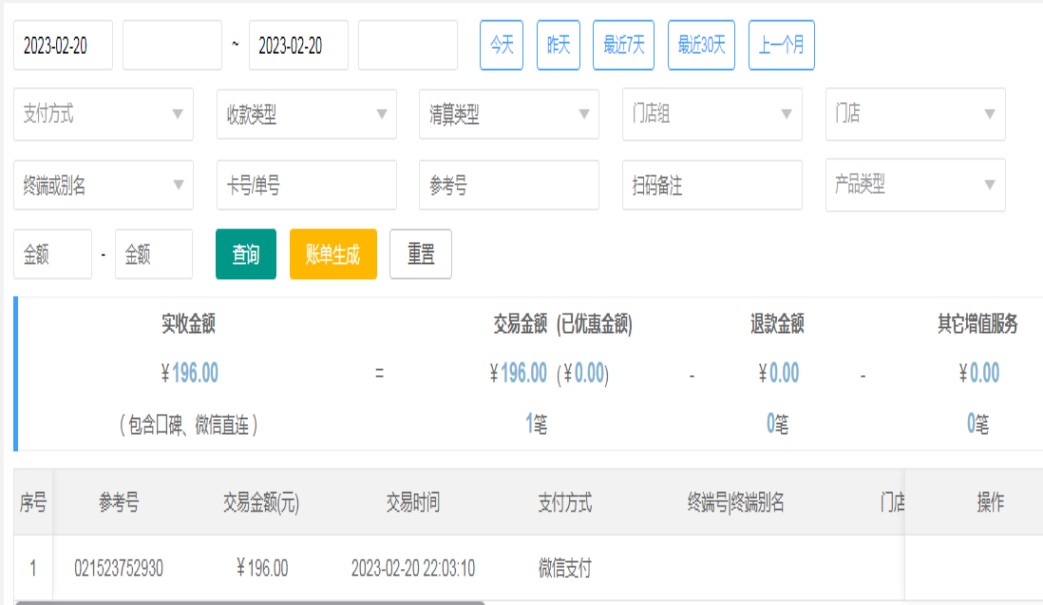1043x605 pixels.
Task: Open the 门店 selector dropdown
Action: click(915, 114)
